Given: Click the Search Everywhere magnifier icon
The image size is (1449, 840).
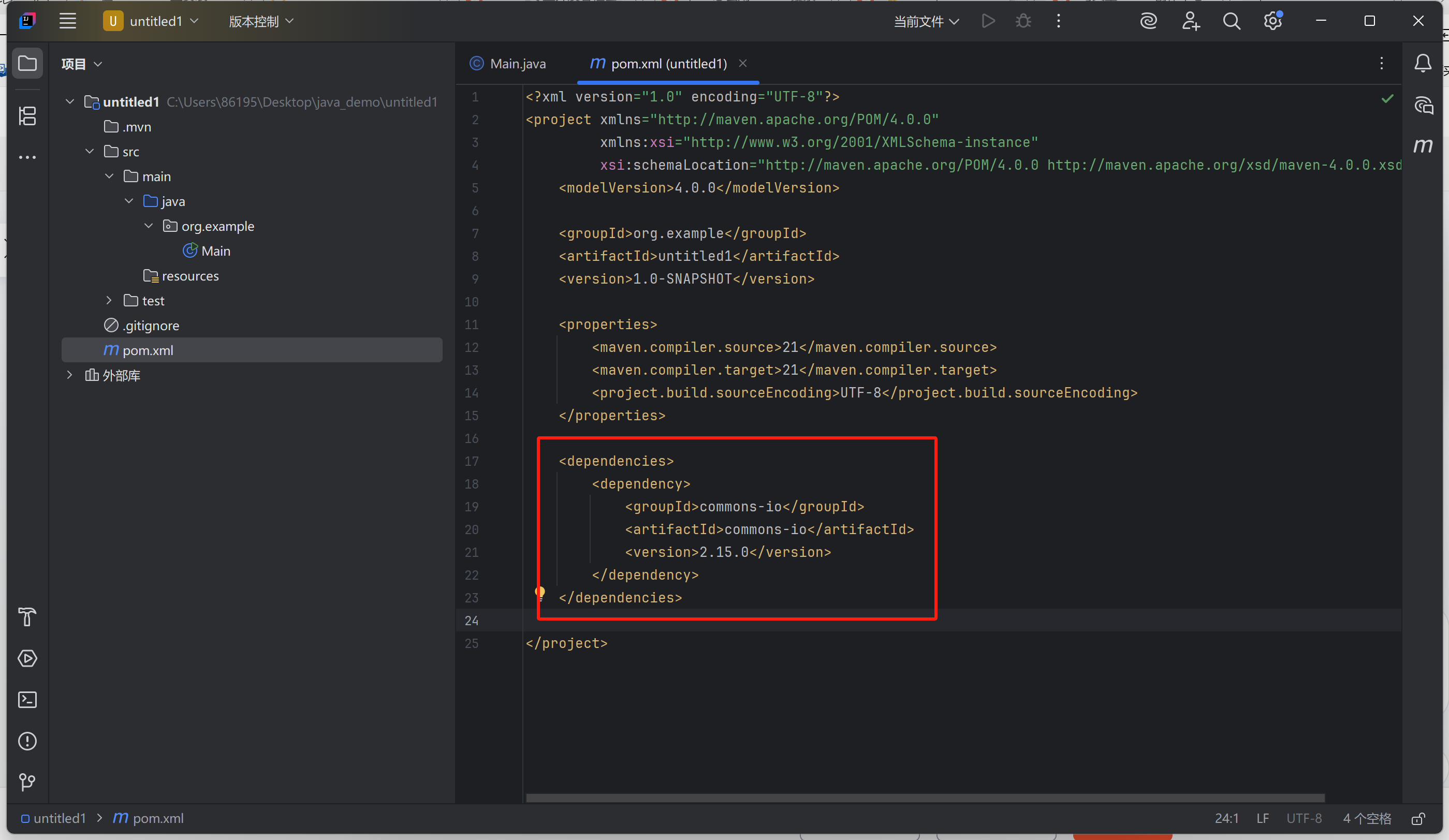Looking at the screenshot, I should click(x=1231, y=21).
